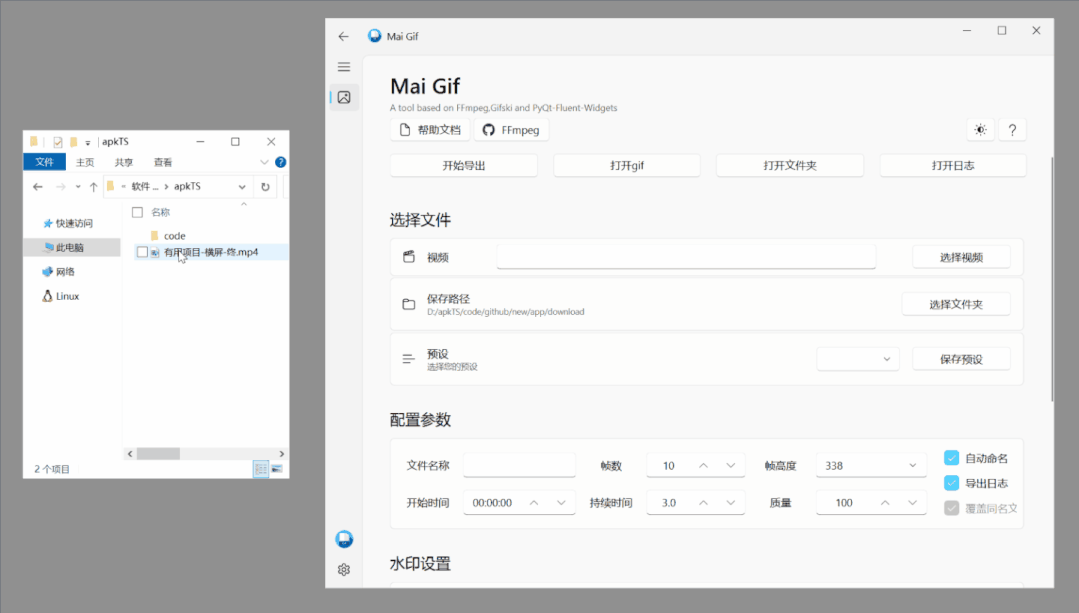Click the quick access toolbar customize arrow
1079x613 pixels.
tap(87, 143)
